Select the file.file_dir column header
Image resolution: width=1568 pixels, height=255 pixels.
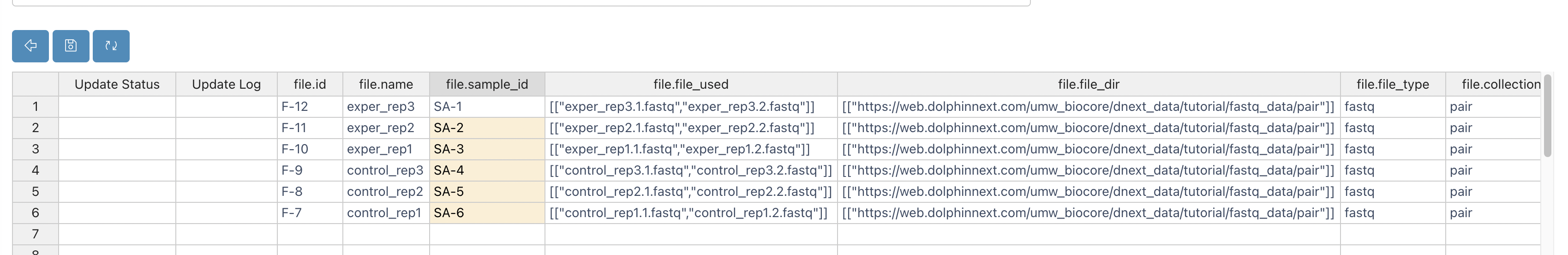[1089, 84]
